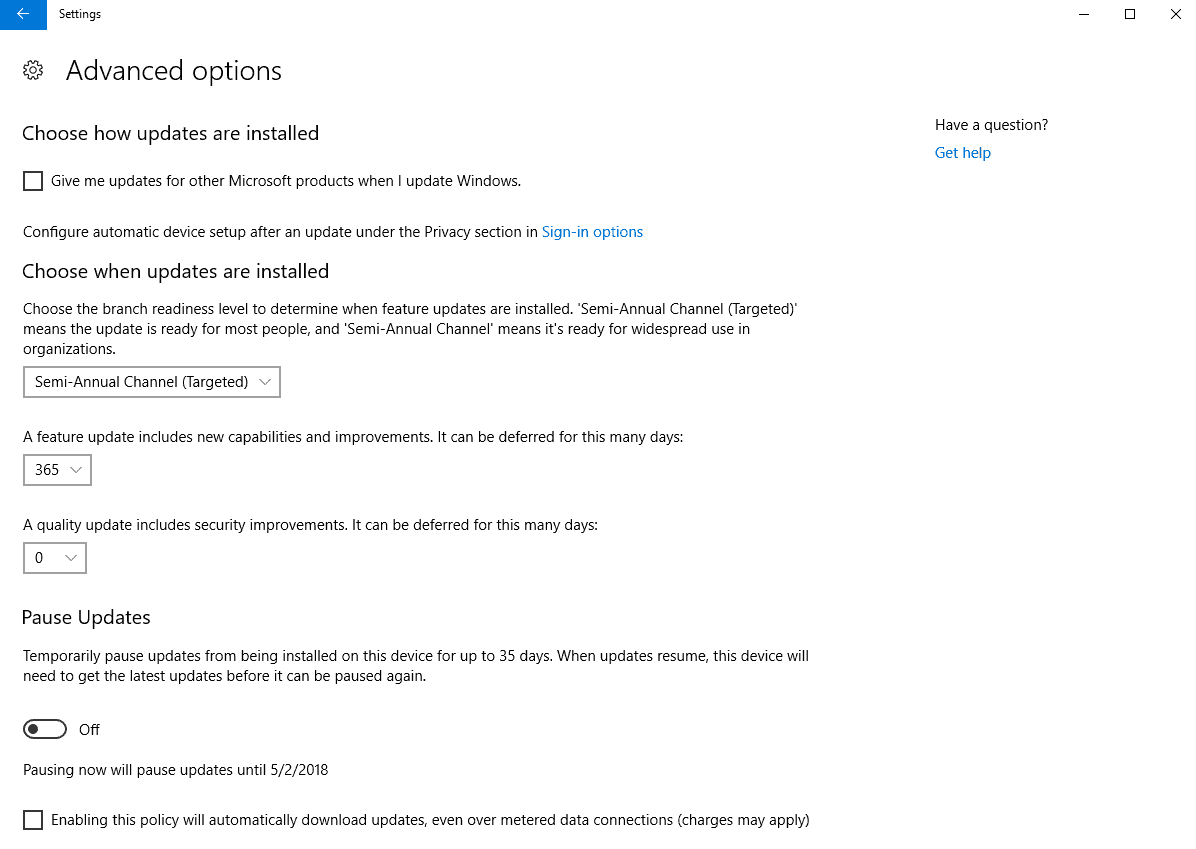Click the Get help link

coord(963,153)
